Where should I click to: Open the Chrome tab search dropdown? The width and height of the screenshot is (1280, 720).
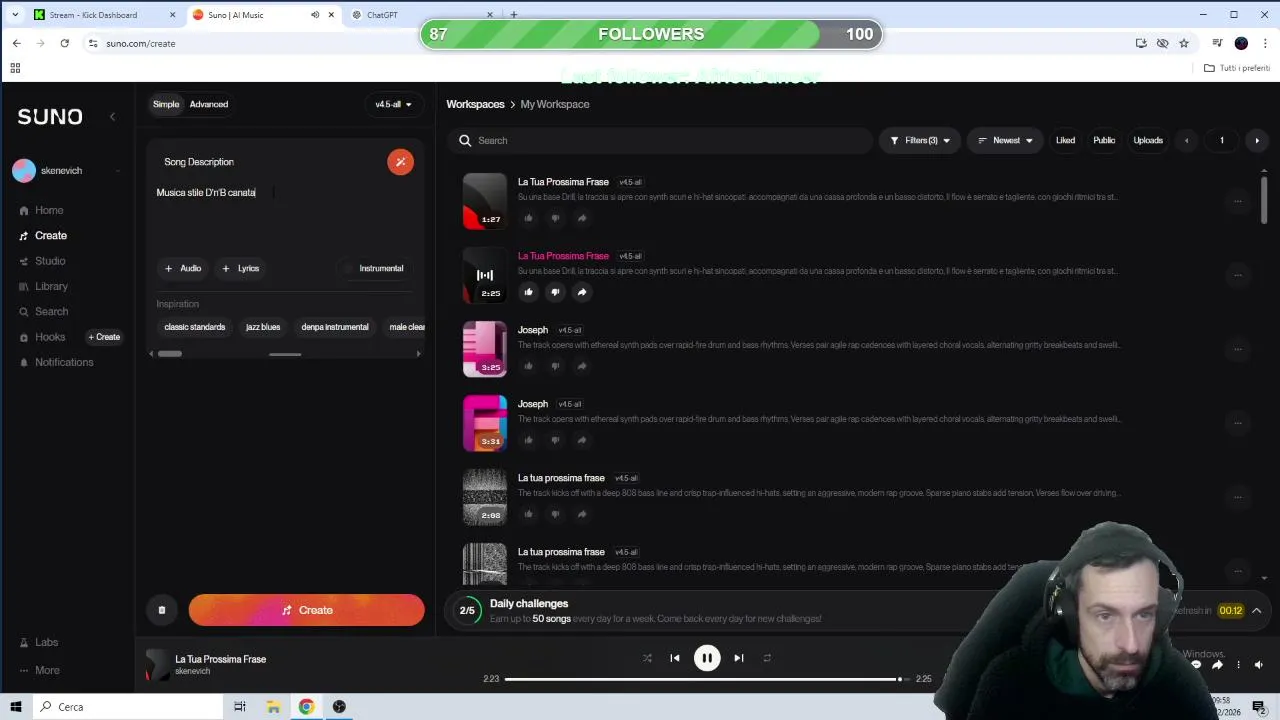pyautogui.click(x=14, y=15)
